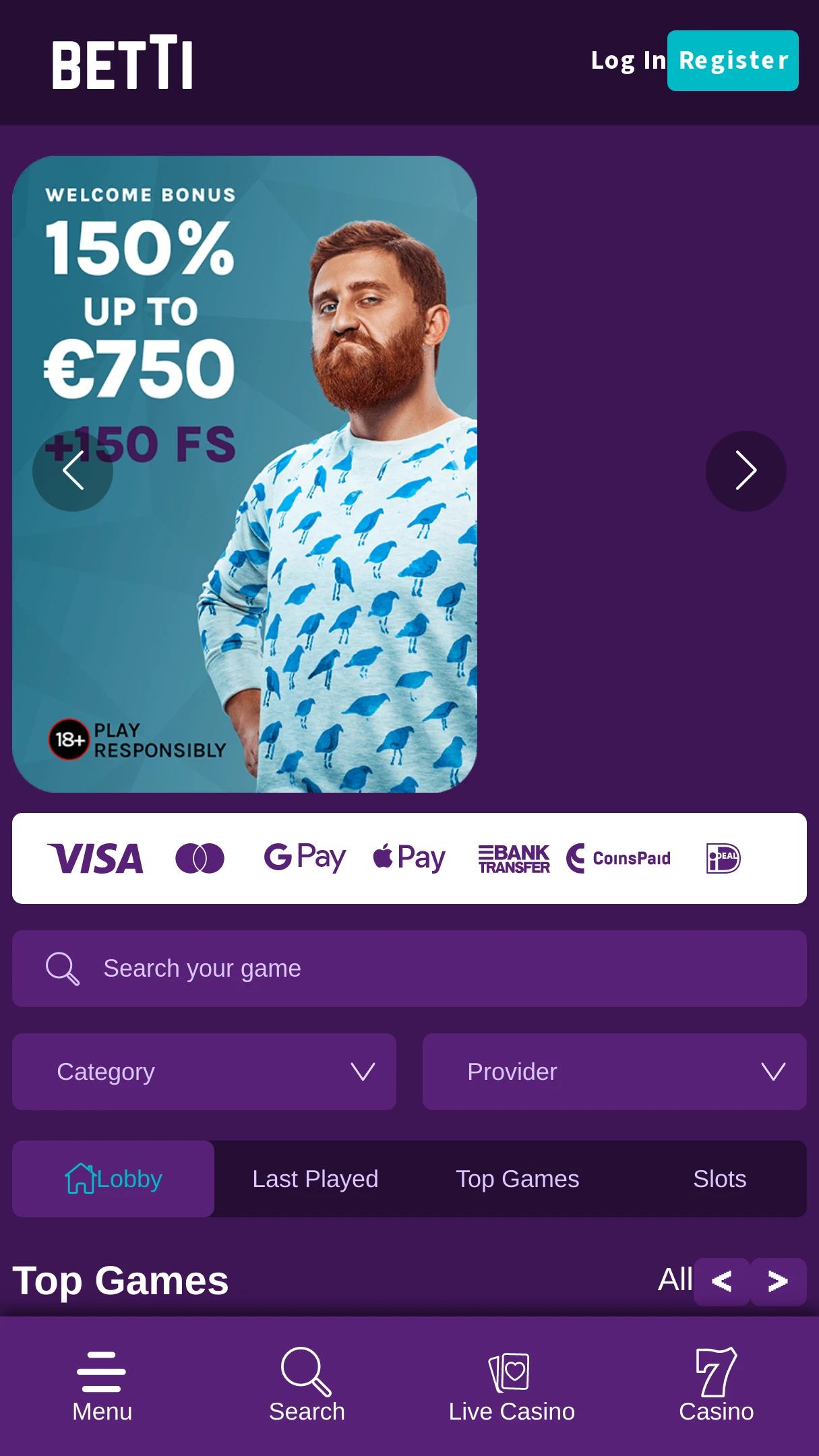Click the CoinsPaid payment logo
The image size is (819, 1456).
click(618, 858)
